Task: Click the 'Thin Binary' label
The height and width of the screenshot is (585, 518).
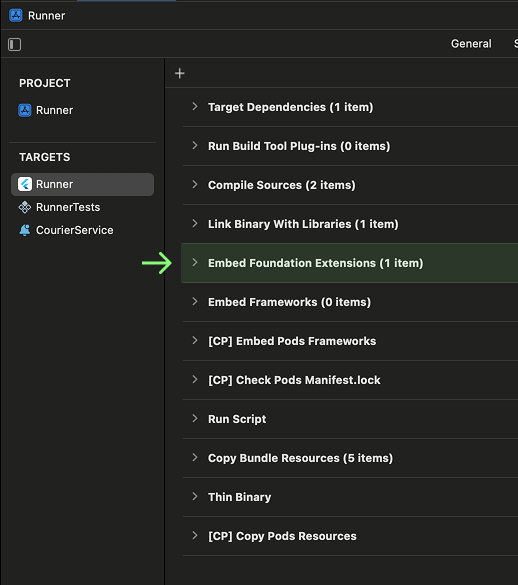Action: point(240,497)
